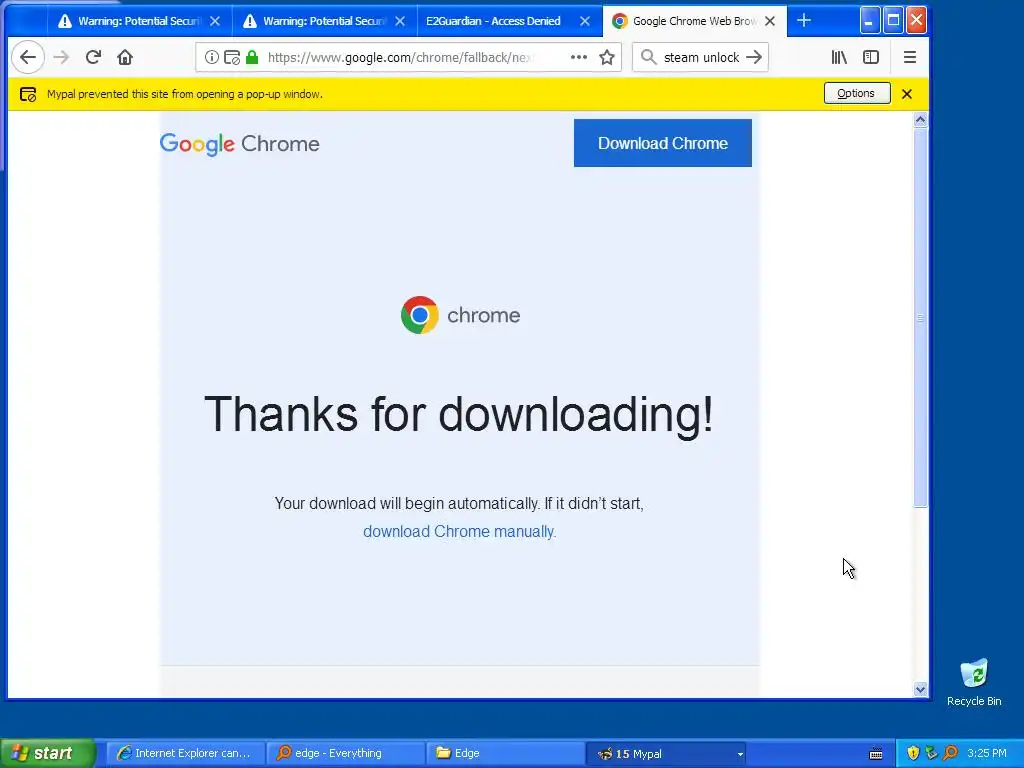Viewport: 1024px width, 768px height.
Task: Toggle the sidebar panel icon
Action: 871,57
